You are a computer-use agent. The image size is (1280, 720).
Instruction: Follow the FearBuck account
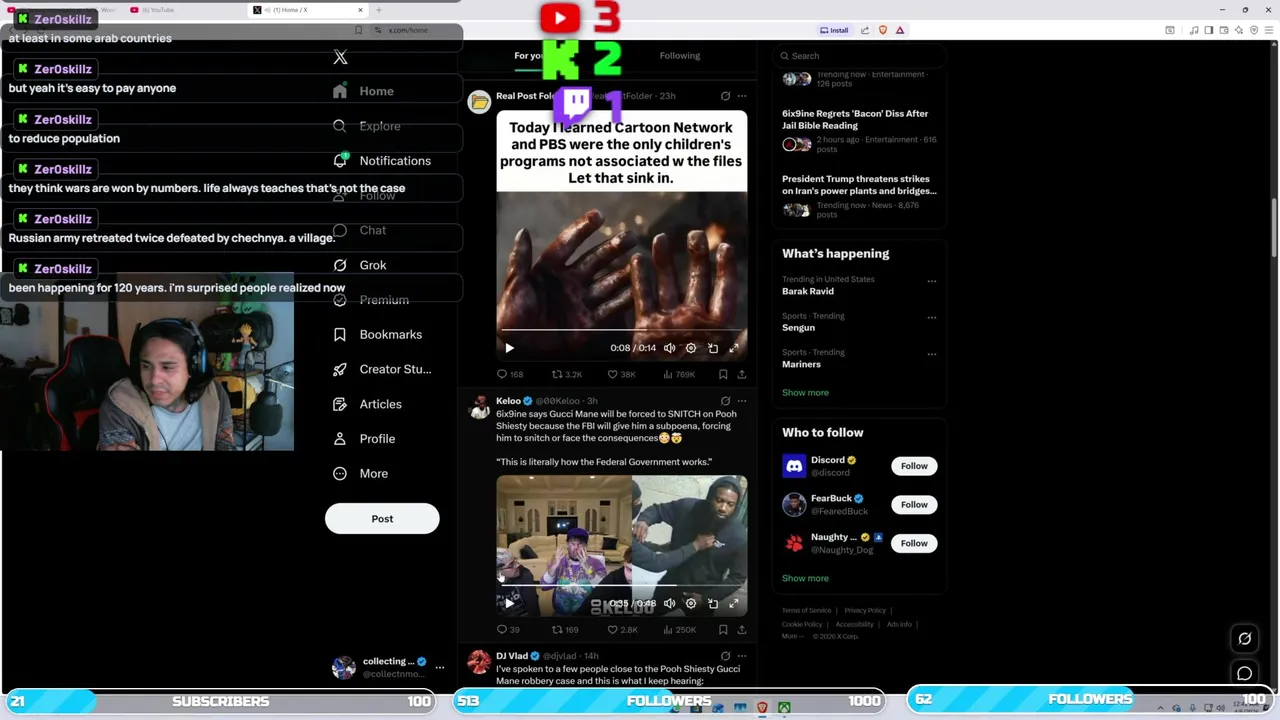pos(914,505)
